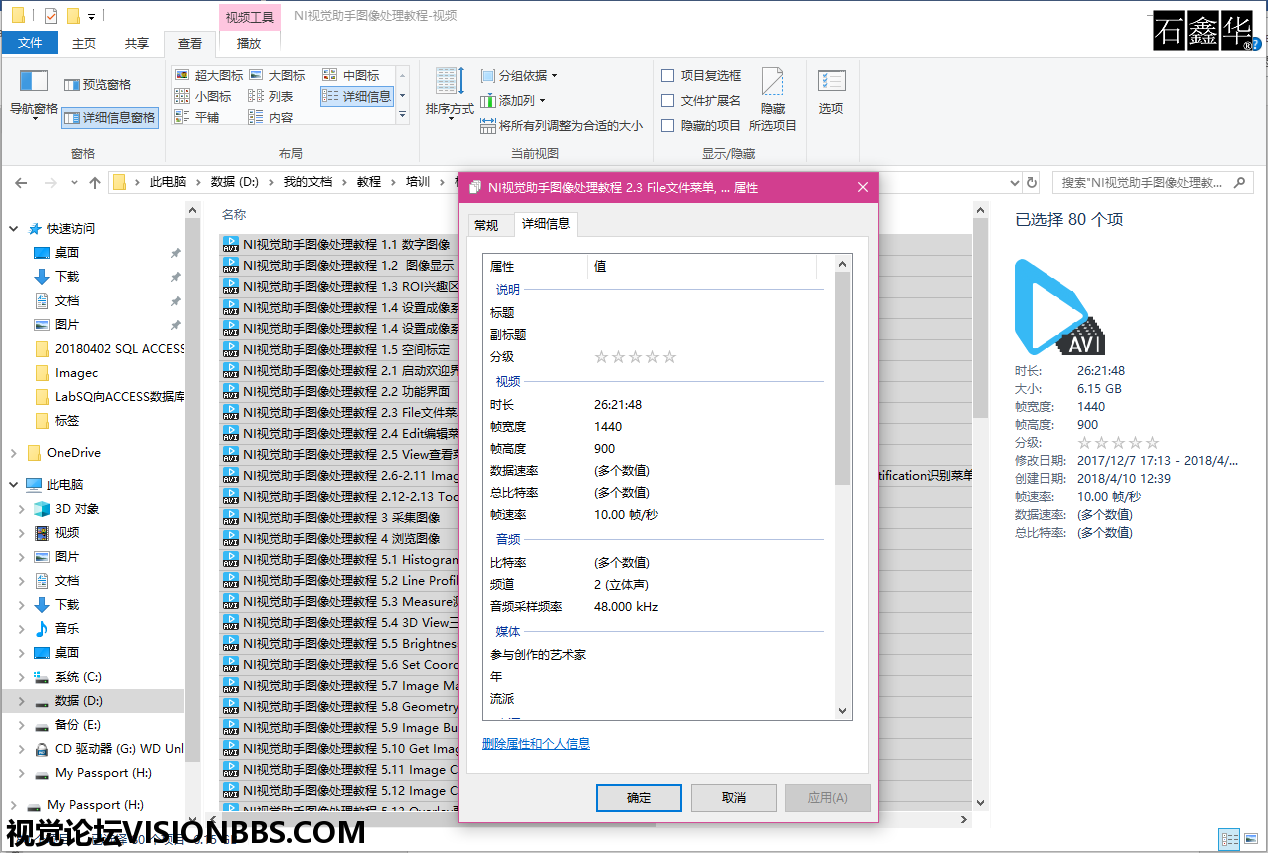Open the 添加列 add columns dropdown
The image size is (1268, 853).
pos(513,100)
